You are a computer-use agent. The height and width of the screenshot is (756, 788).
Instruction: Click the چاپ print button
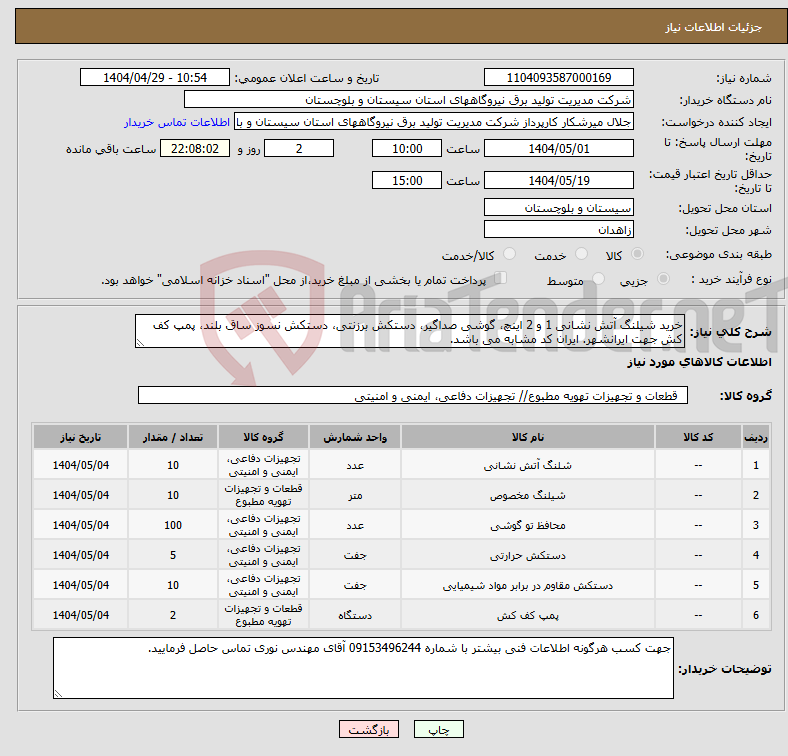pos(439,729)
